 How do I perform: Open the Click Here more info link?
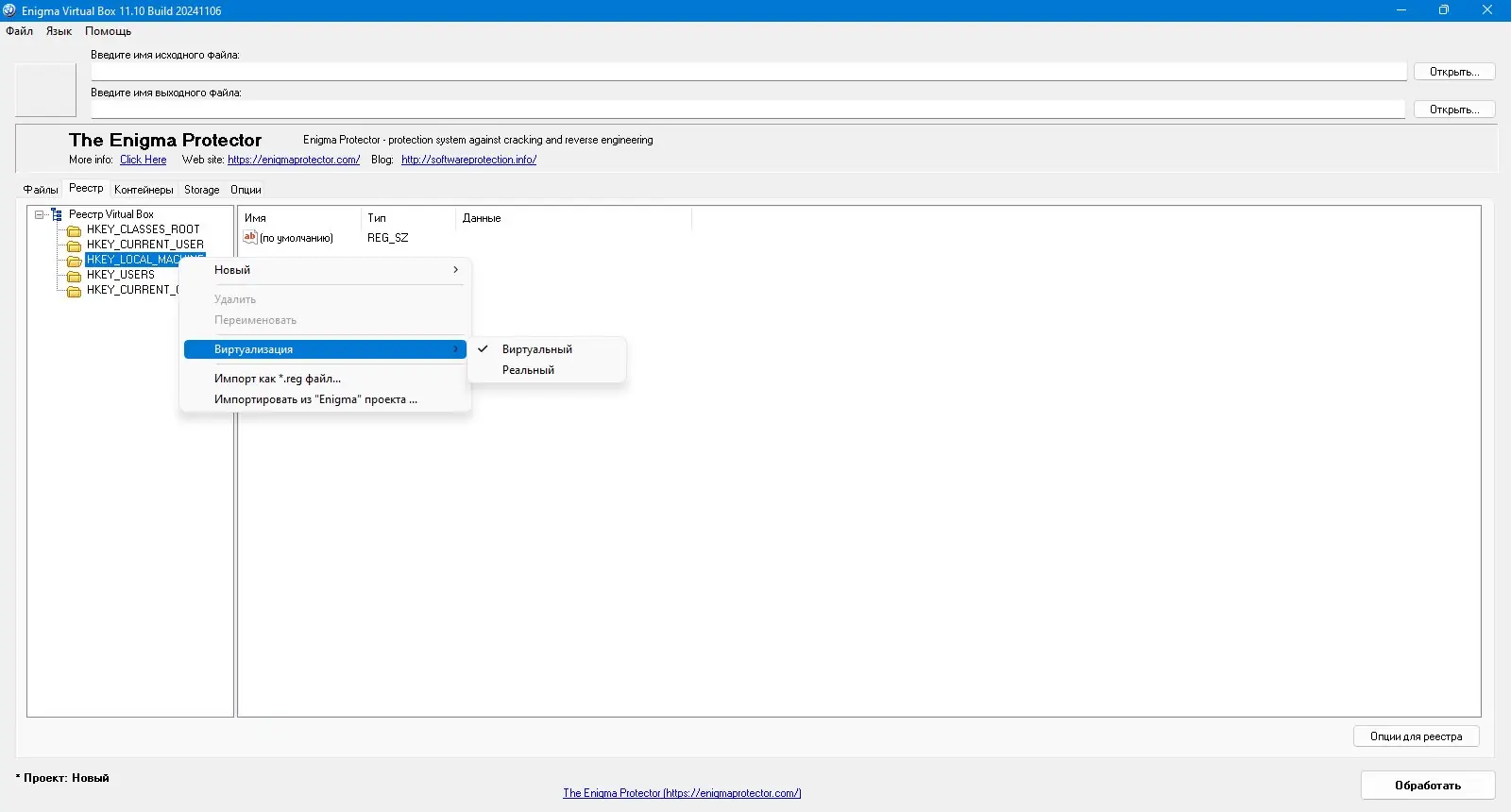pyautogui.click(x=143, y=160)
